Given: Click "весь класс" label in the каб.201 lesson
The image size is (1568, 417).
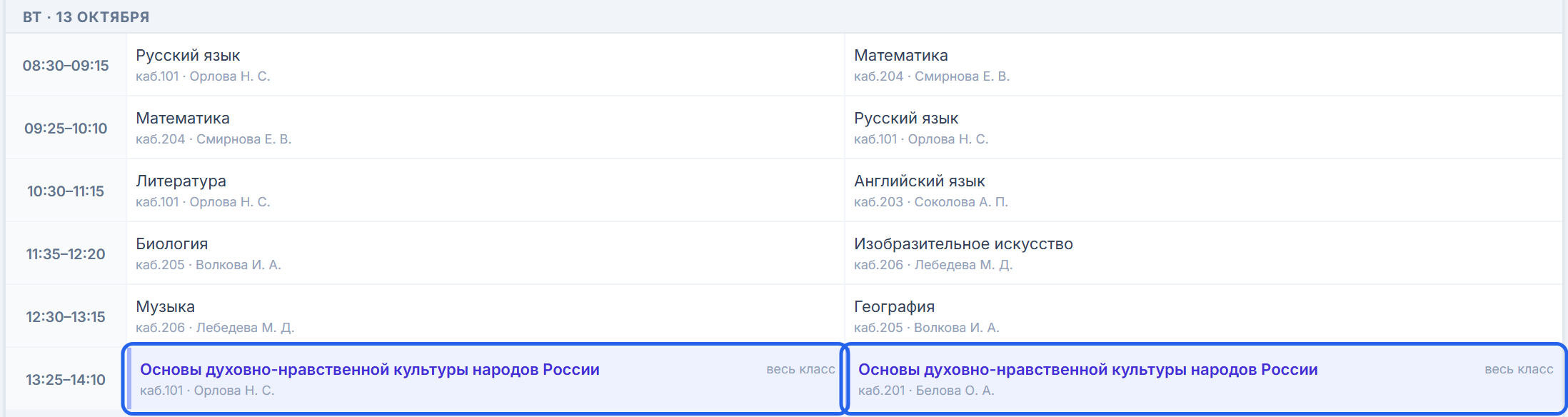Looking at the screenshot, I should coord(1519,369).
